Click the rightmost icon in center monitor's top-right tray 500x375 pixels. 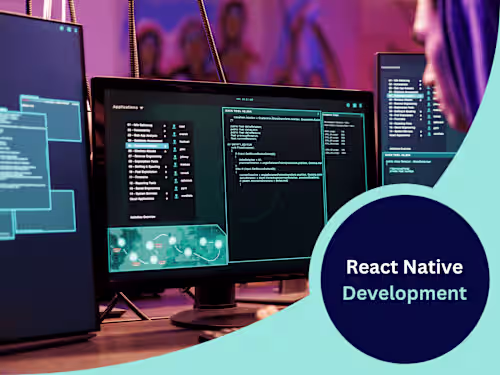360,106
